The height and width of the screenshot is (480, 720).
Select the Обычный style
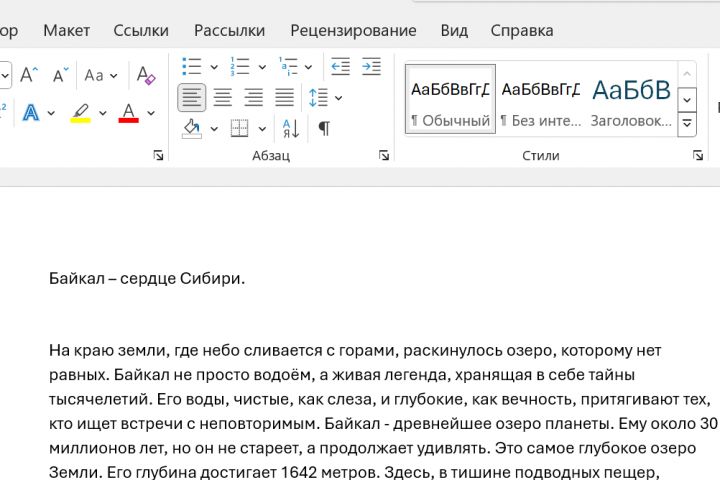pyautogui.click(x=450, y=99)
